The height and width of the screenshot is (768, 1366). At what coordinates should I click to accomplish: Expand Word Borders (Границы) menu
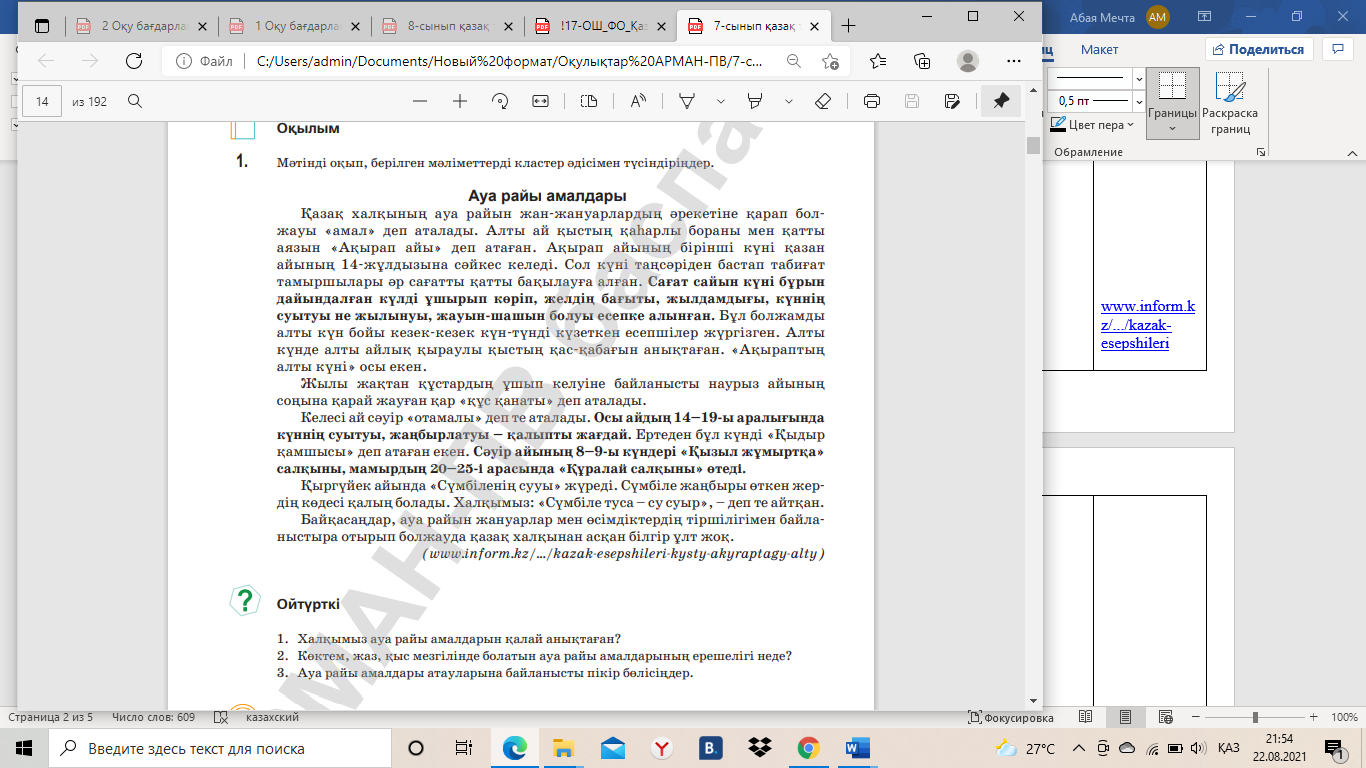[x=1172, y=127]
